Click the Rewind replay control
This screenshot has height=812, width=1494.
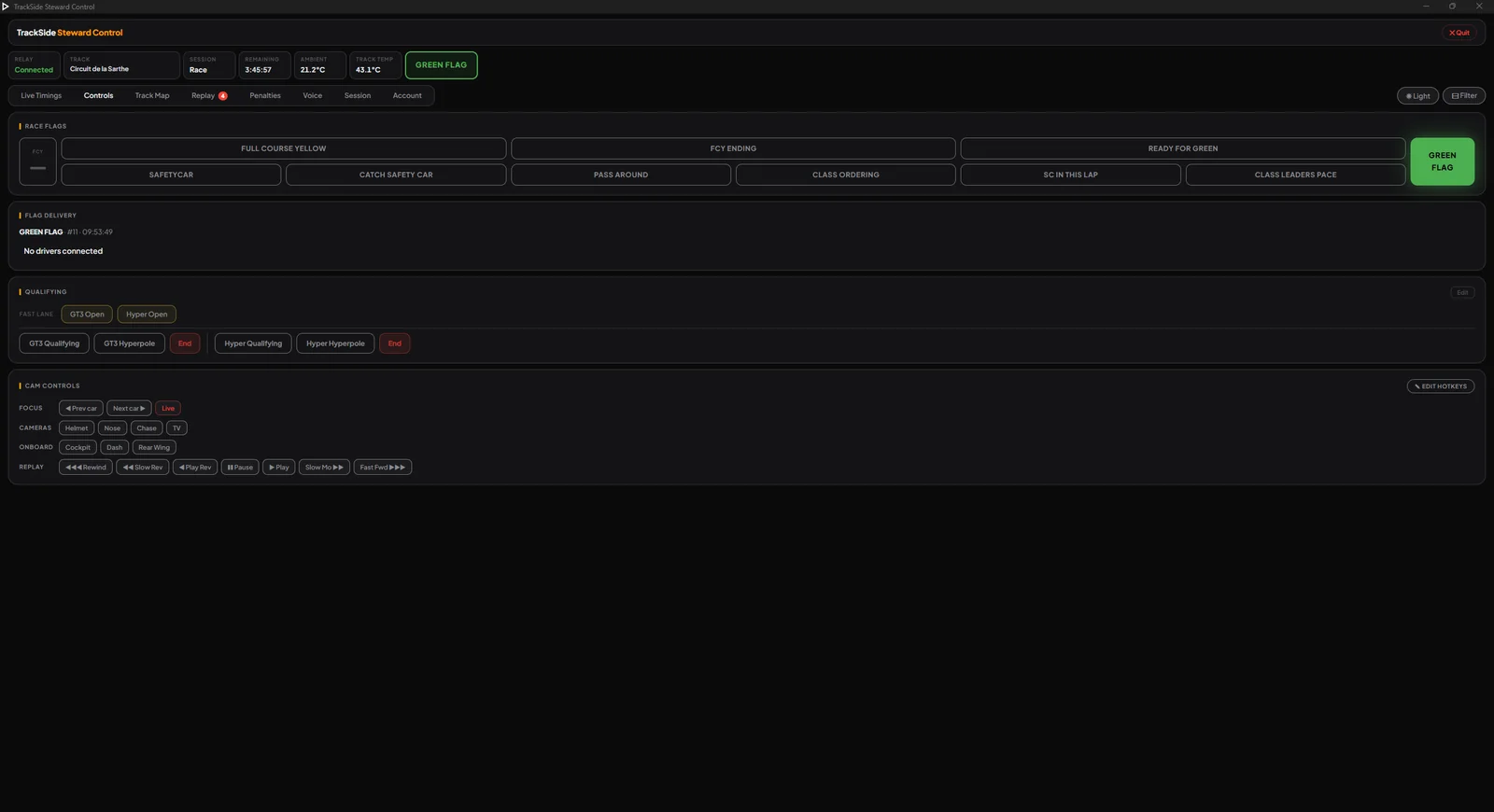point(86,468)
